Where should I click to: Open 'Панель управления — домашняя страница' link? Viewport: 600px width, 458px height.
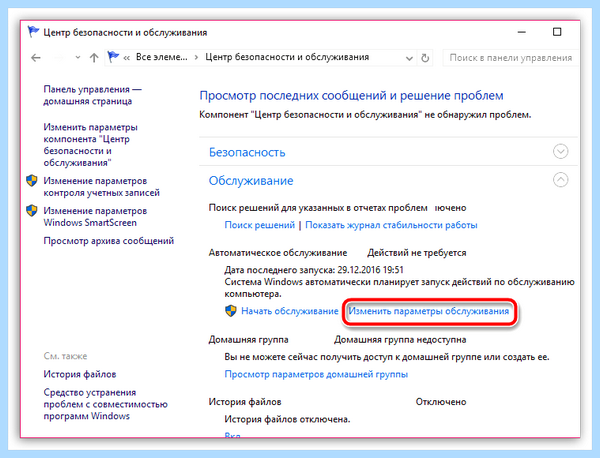pyautogui.click(x=92, y=95)
